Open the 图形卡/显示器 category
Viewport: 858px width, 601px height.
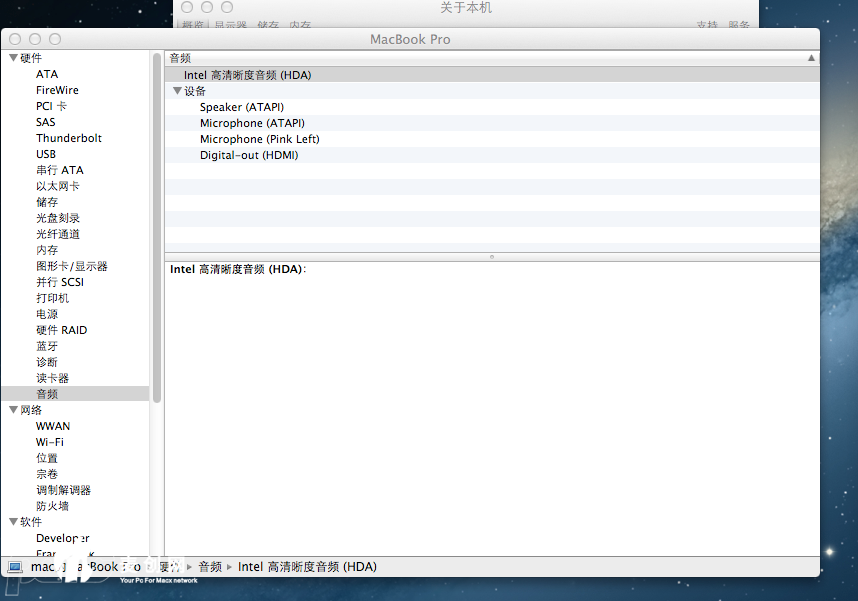pyautogui.click(x=72, y=266)
